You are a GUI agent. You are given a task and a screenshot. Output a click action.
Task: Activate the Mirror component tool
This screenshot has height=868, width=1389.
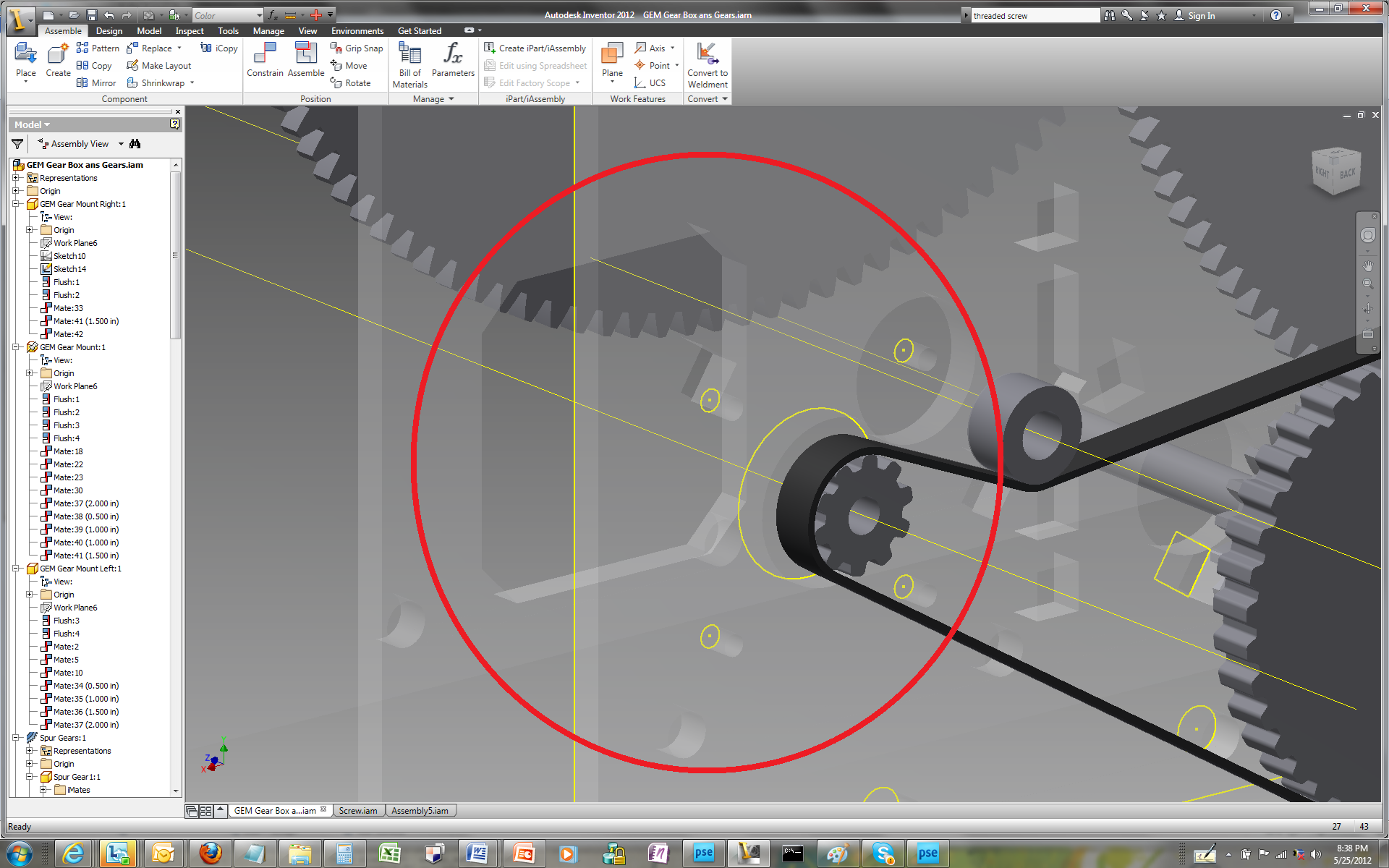click(x=95, y=82)
